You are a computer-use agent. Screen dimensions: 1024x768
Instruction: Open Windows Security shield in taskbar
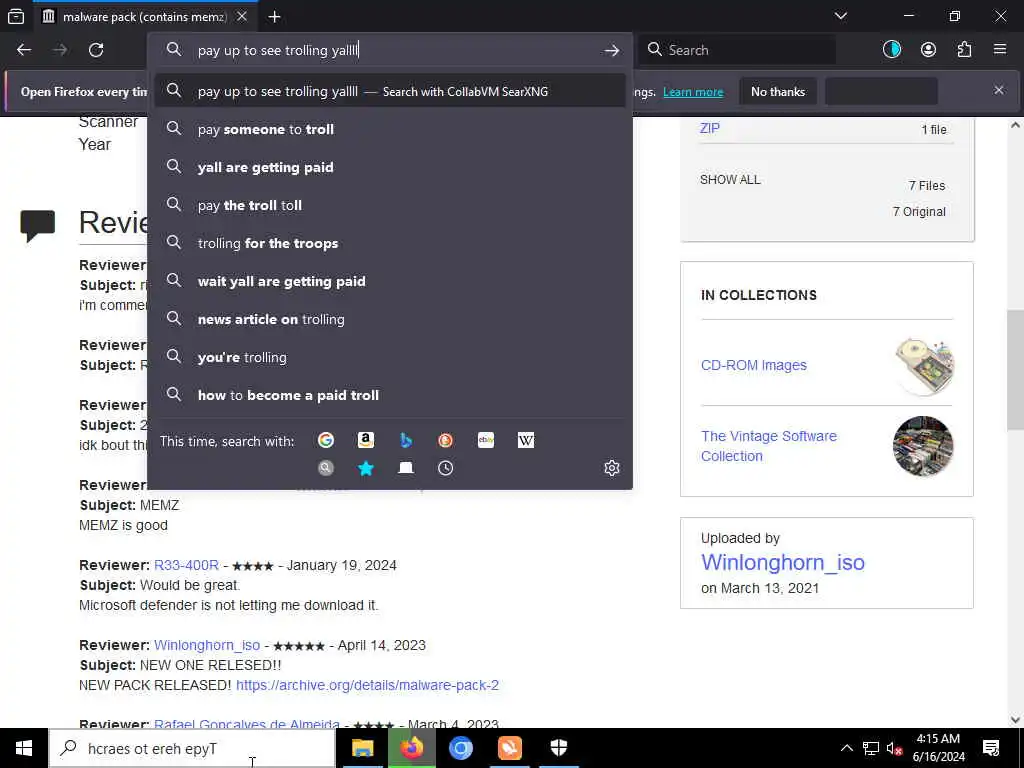coord(559,748)
